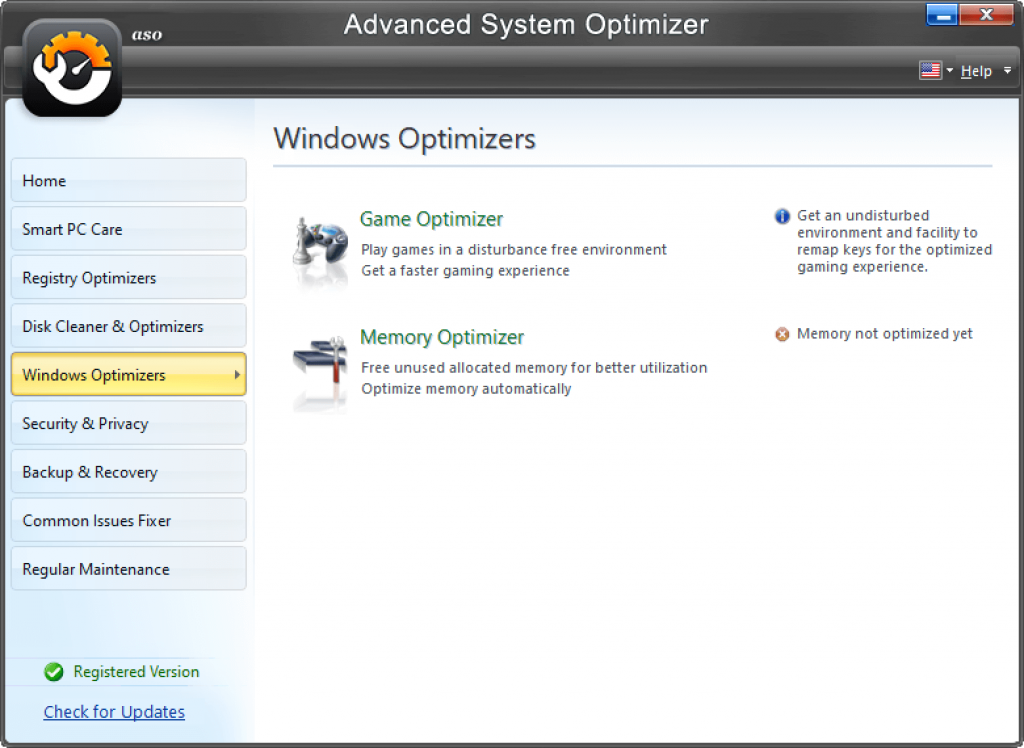This screenshot has height=748, width=1024.
Task: Launch Game Optimizer via its title link
Action: [431, 219]
